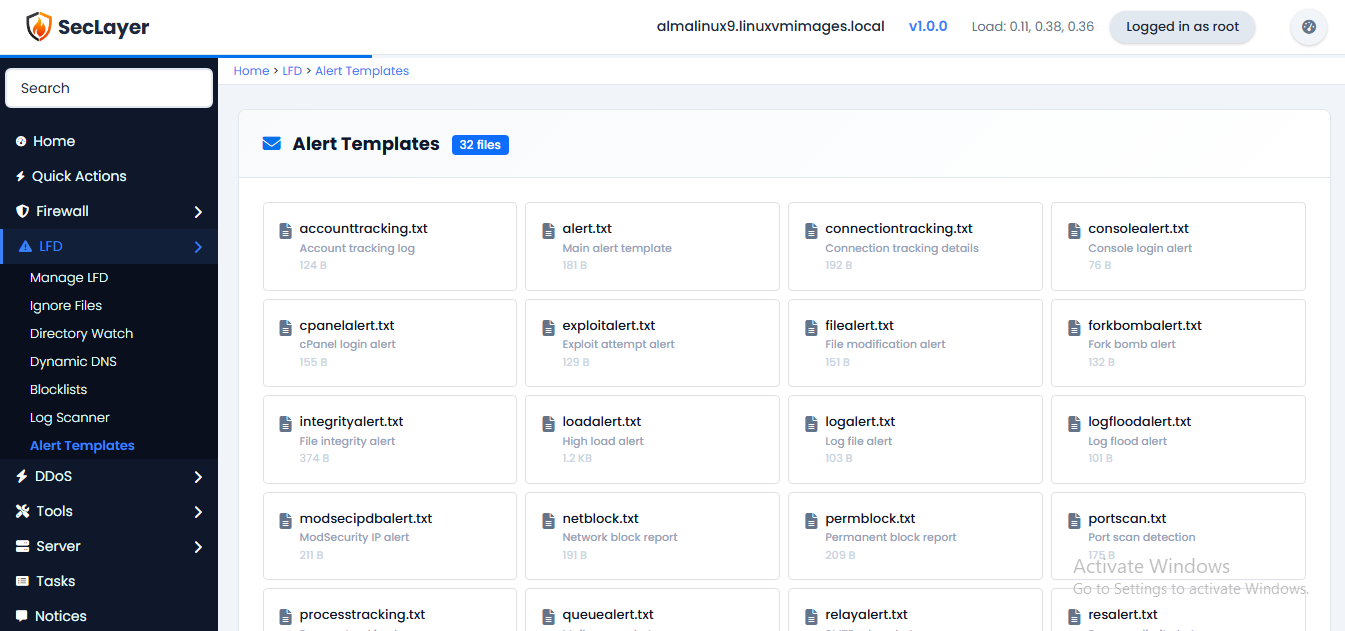Expand the Firewall menu chevron
The width and height of the screenshot is (1345, 631).
point(198,212)
